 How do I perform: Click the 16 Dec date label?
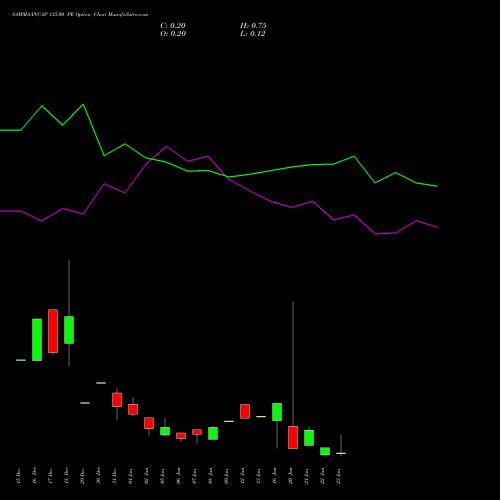34,476
